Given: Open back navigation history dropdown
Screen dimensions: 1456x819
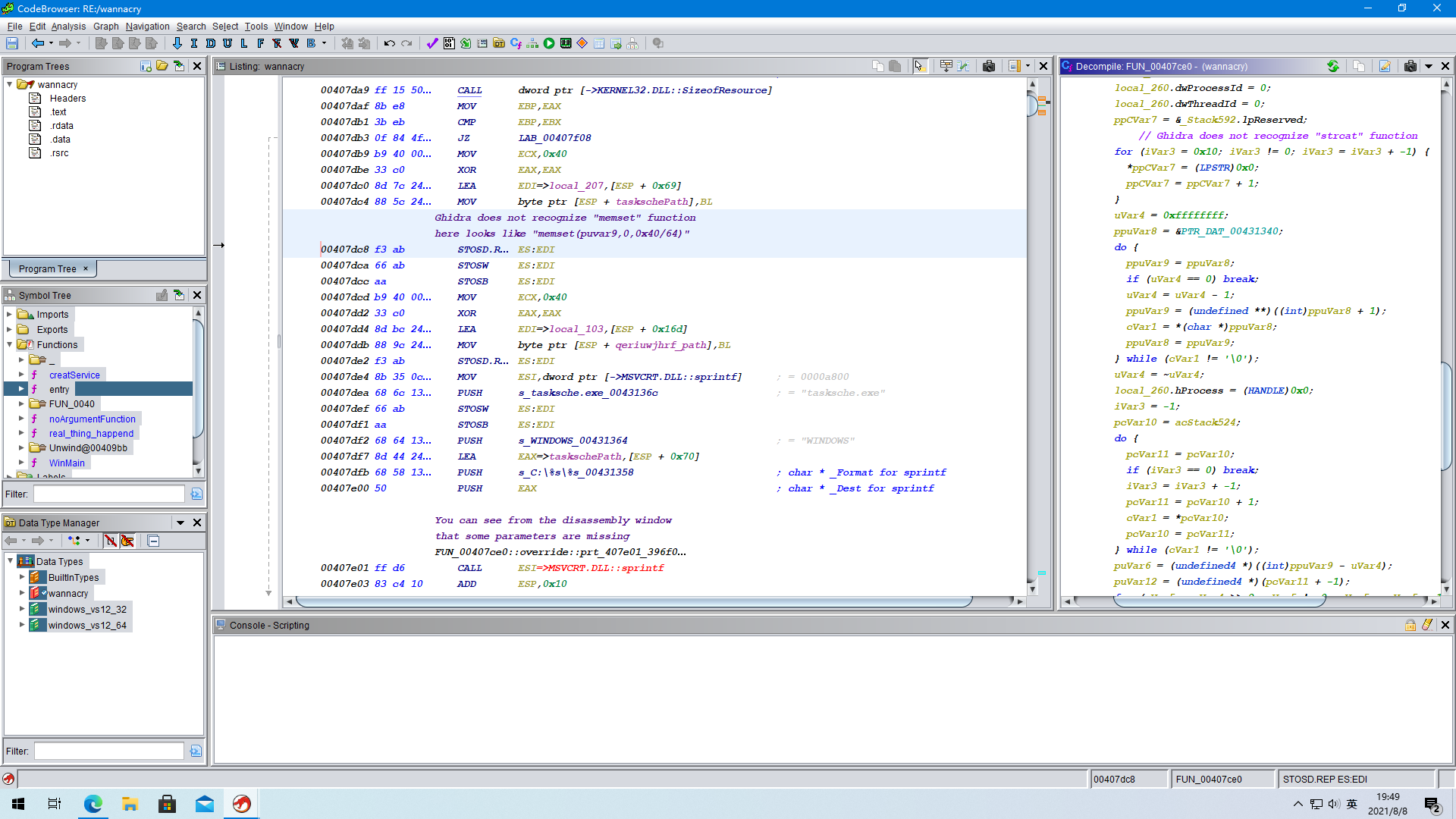Looking at the screenshot, I should coord(51,43).
